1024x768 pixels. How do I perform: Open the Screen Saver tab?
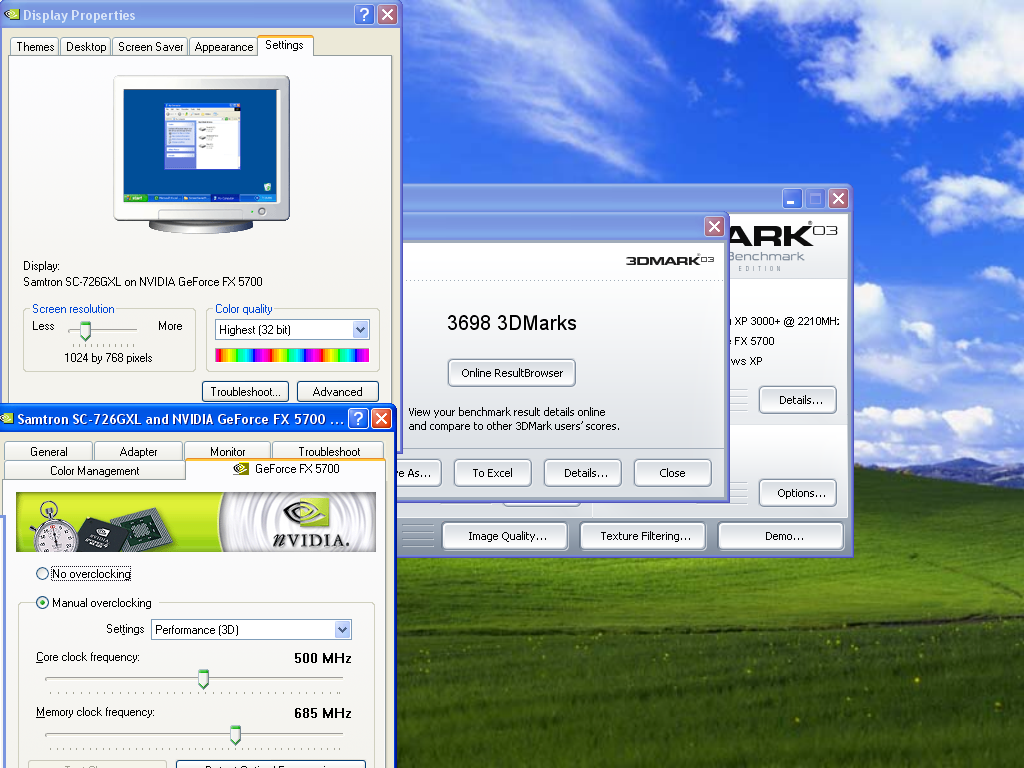pos(151,47)
